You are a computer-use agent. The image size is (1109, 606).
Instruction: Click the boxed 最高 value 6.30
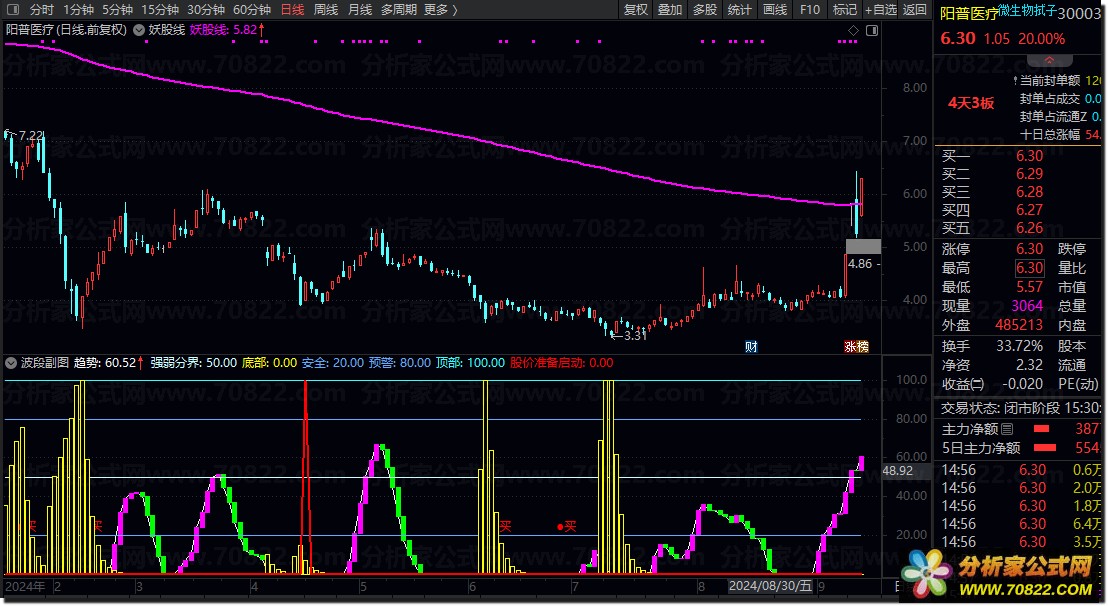[1029, 268]
